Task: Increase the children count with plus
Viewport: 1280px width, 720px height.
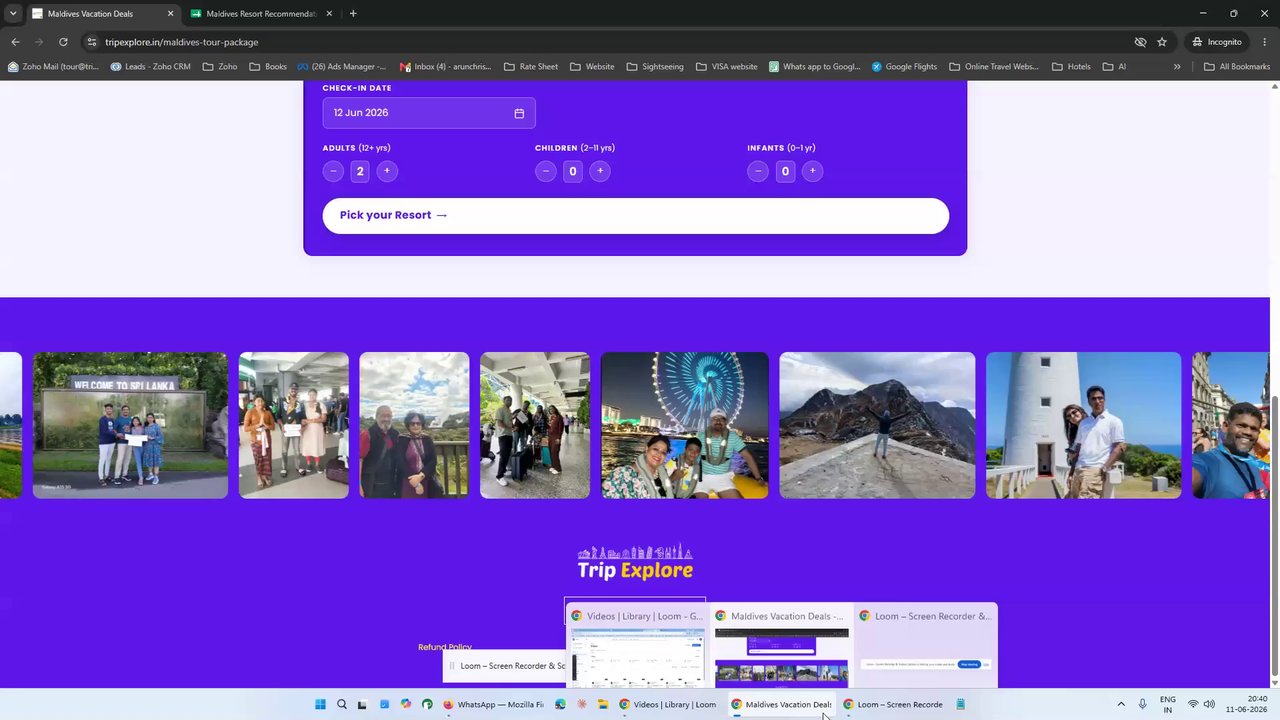Action: pos(600,171)
